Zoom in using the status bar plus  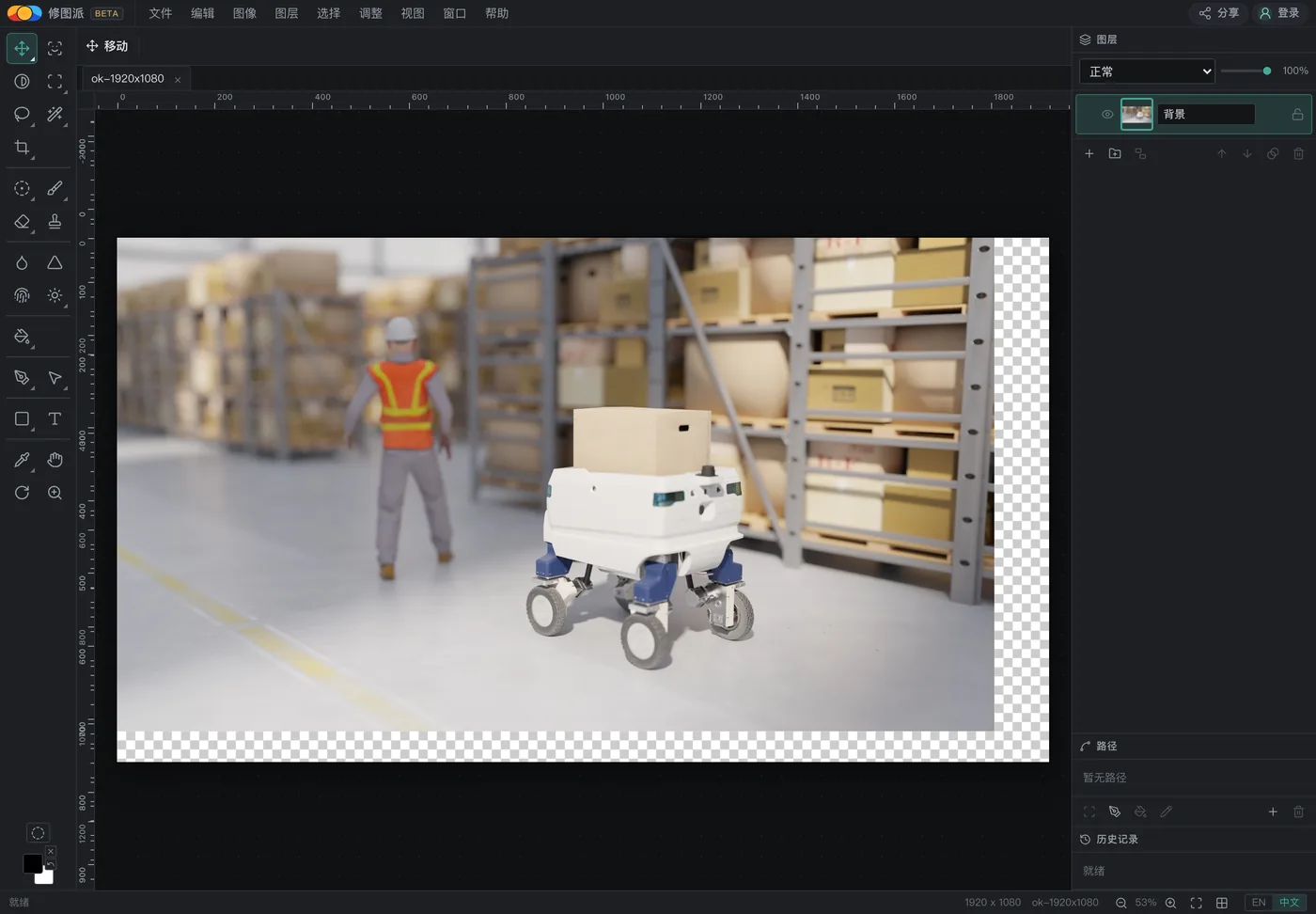[x=1170, y=903]
